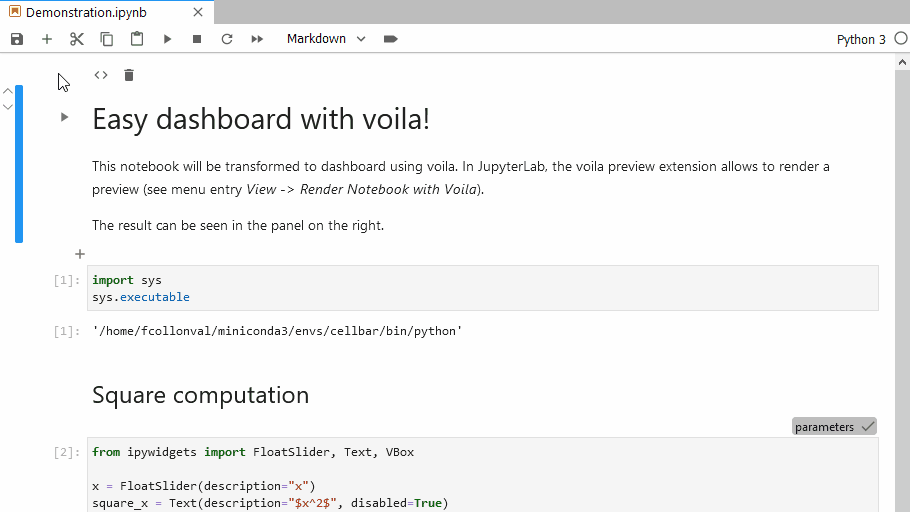Click the 'import sys' code cell
Screen dimensions: 910x512
(483, 289)
